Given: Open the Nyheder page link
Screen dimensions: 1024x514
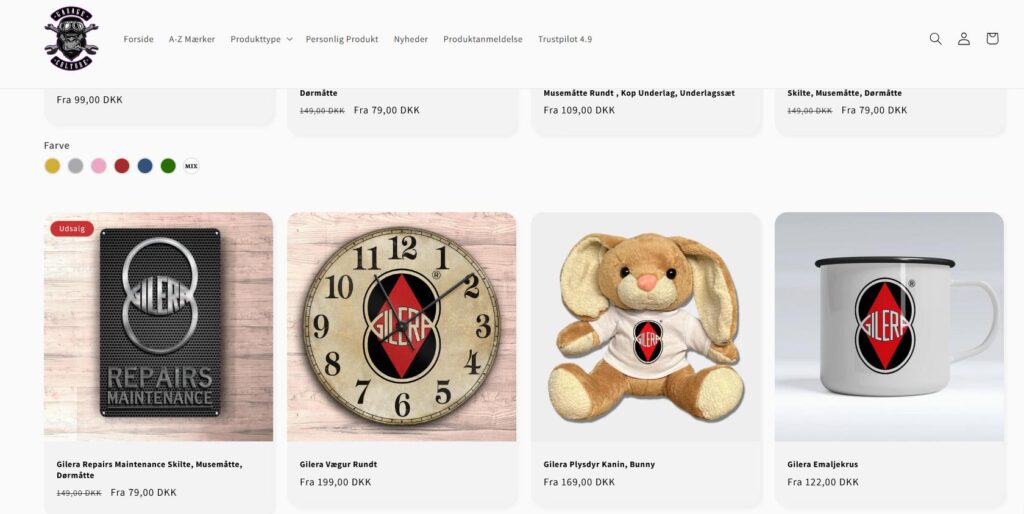Looking at the screenshot, I should (411, 39).
